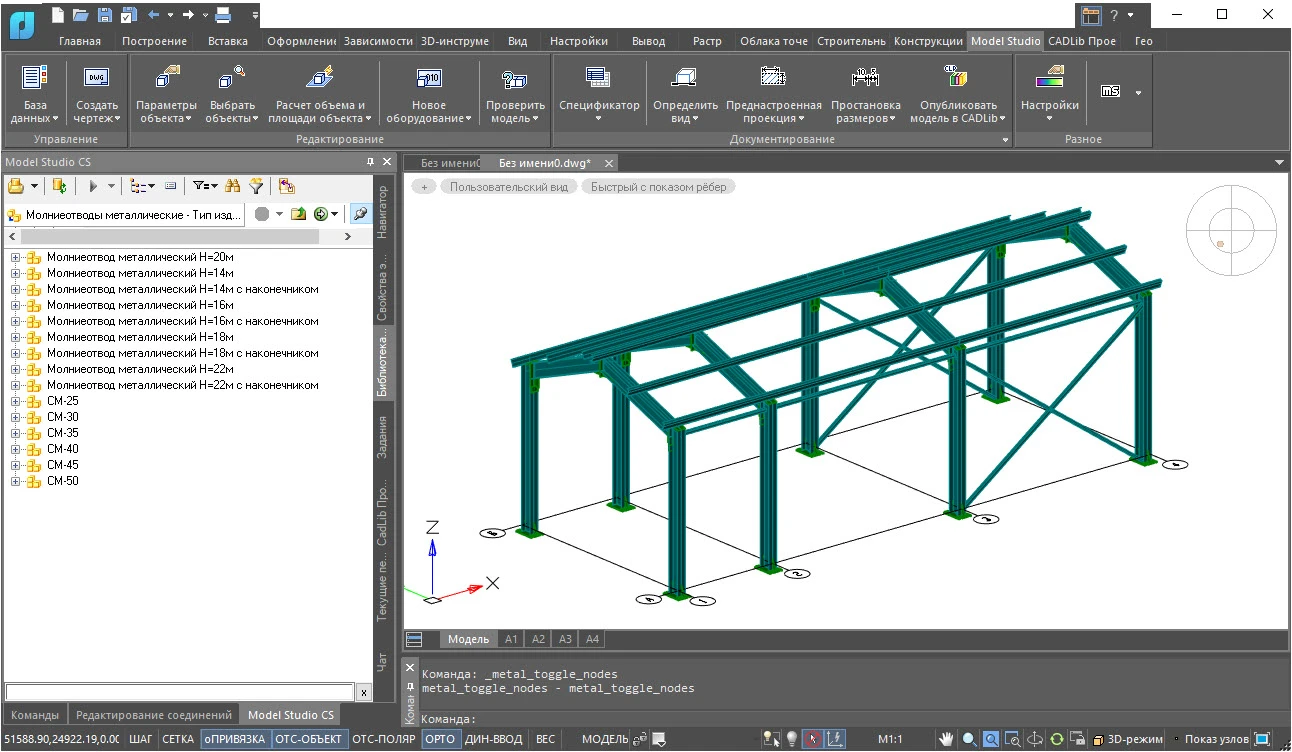
Task: Click the binoculars search icon in panel
Action: coord(233,186)
